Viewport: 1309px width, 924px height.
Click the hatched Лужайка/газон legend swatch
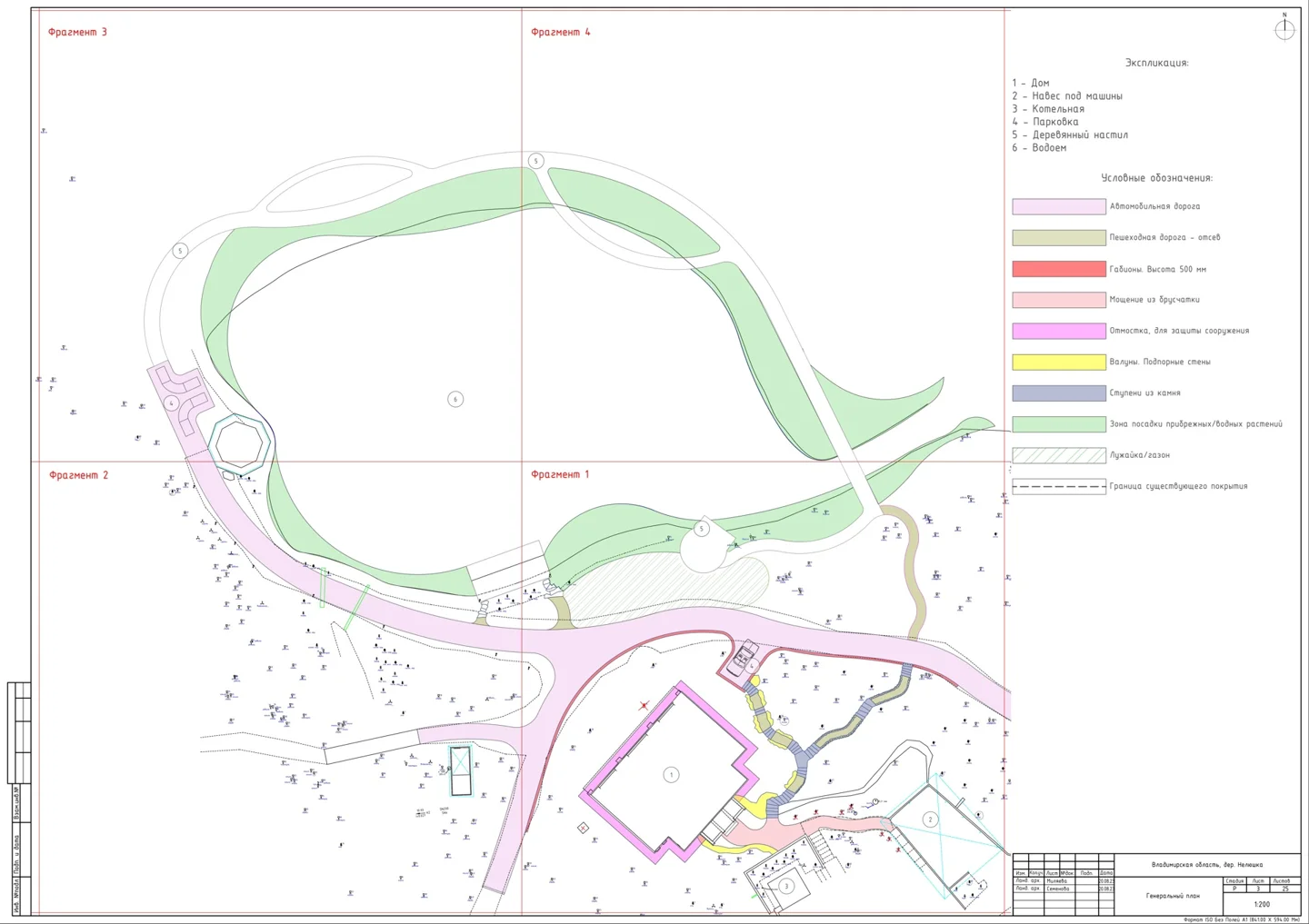pos(1059,455)
